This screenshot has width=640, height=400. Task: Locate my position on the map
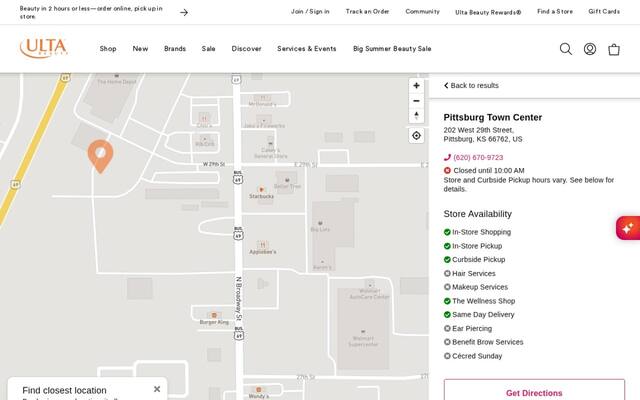pyautogui.click(x=416, y=136)
